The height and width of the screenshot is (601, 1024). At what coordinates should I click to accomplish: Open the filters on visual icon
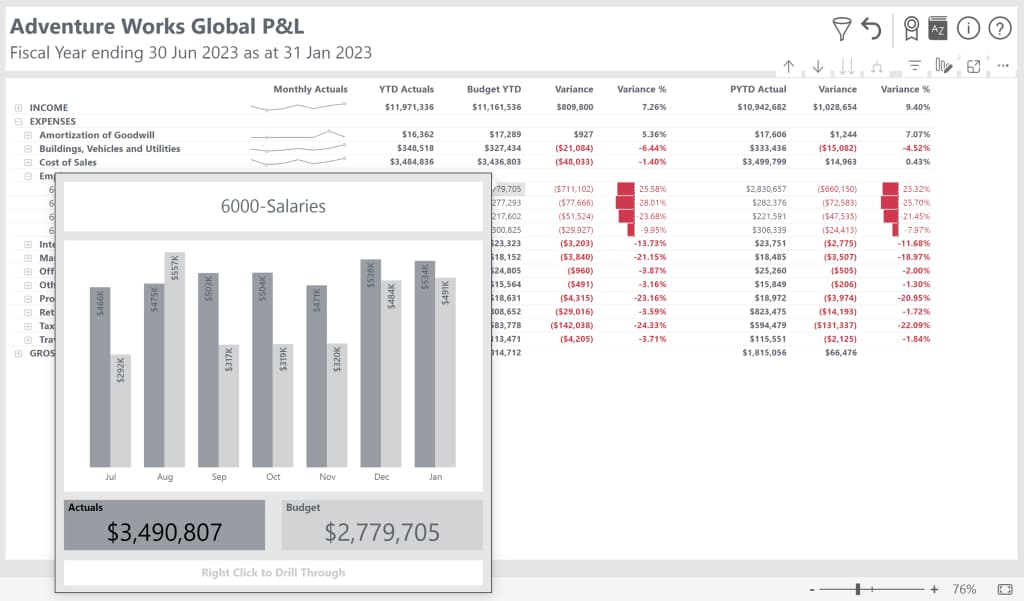(x=914, y=66)
